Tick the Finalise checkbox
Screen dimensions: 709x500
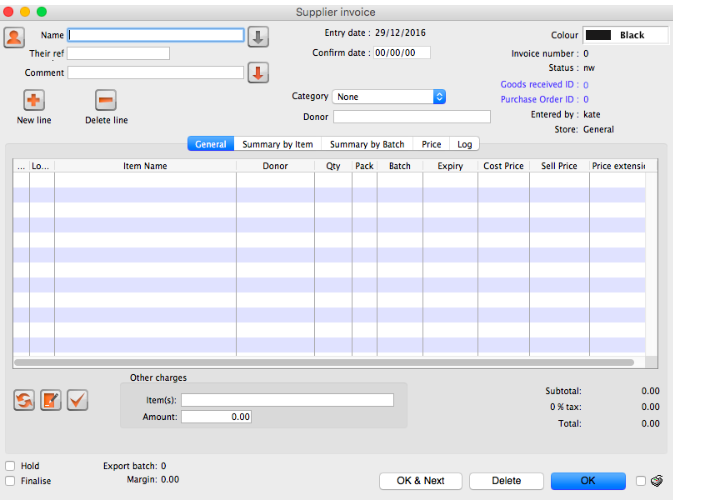coord(10,481)
